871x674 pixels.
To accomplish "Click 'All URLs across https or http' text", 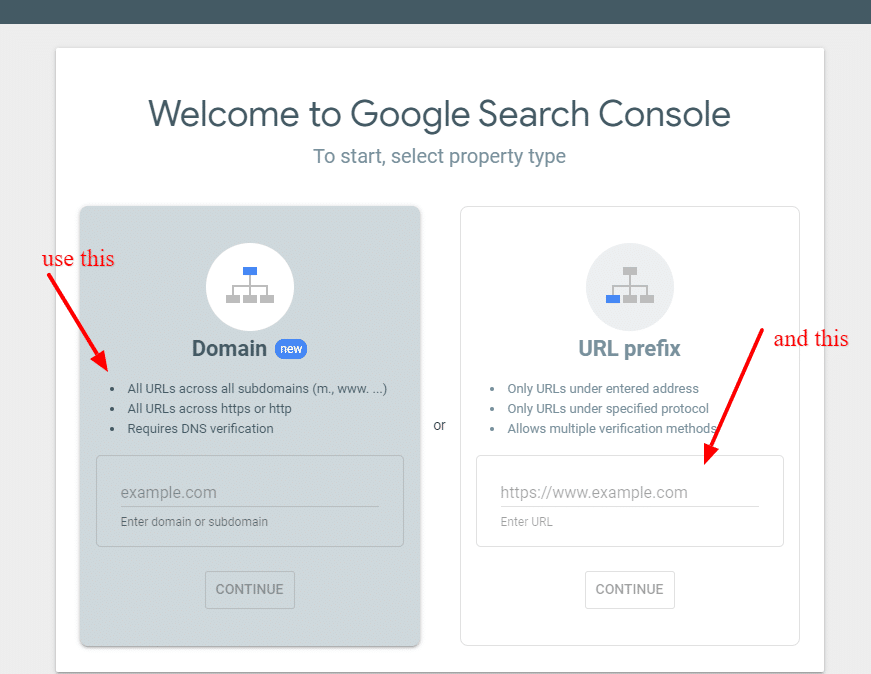I will coord(209,408).
